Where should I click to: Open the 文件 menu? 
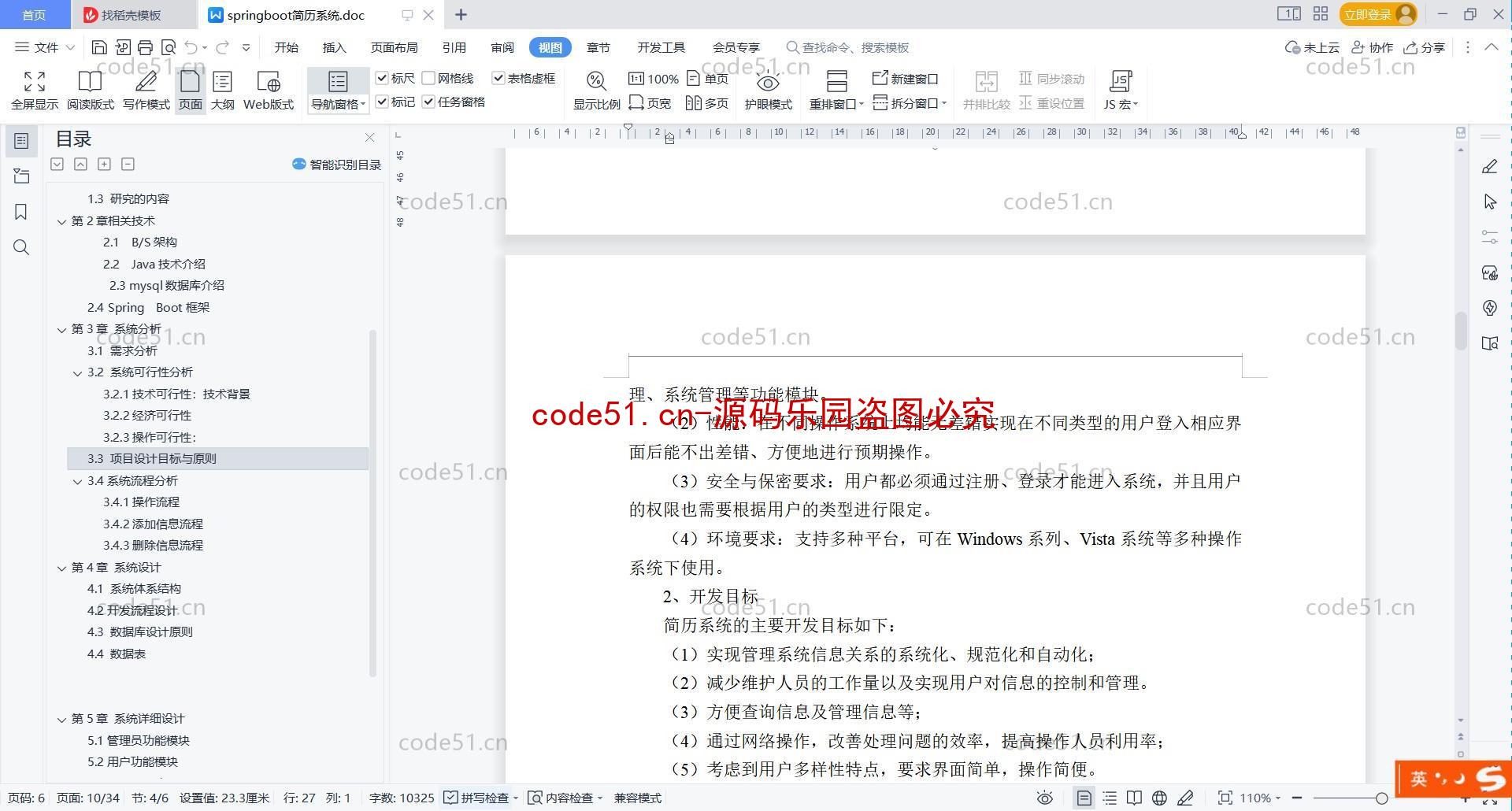45,47
